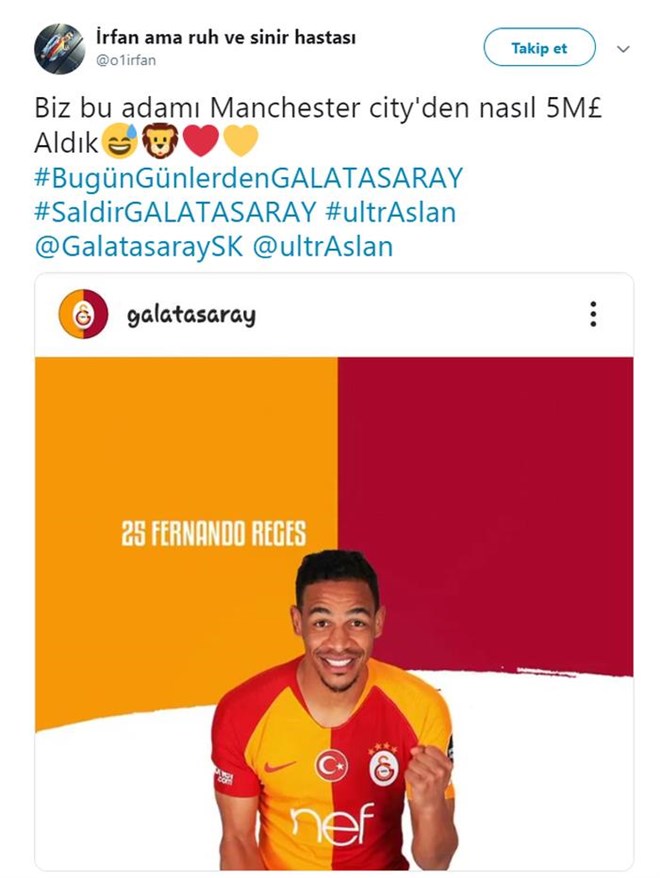Visit the @GalatasaraySK mention

[139, 247]
